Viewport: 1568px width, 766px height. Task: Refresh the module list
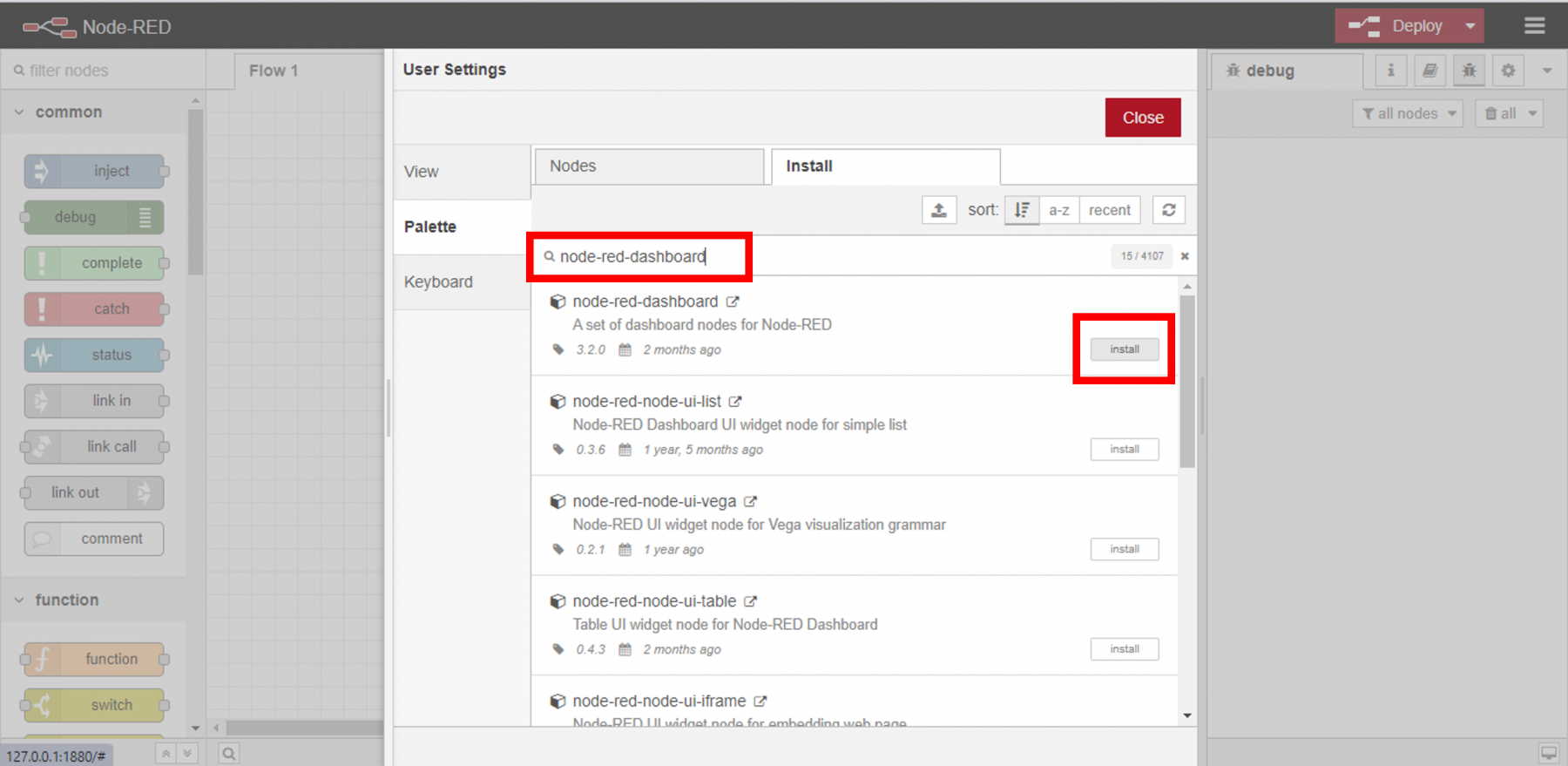(x=1168, y=210)
